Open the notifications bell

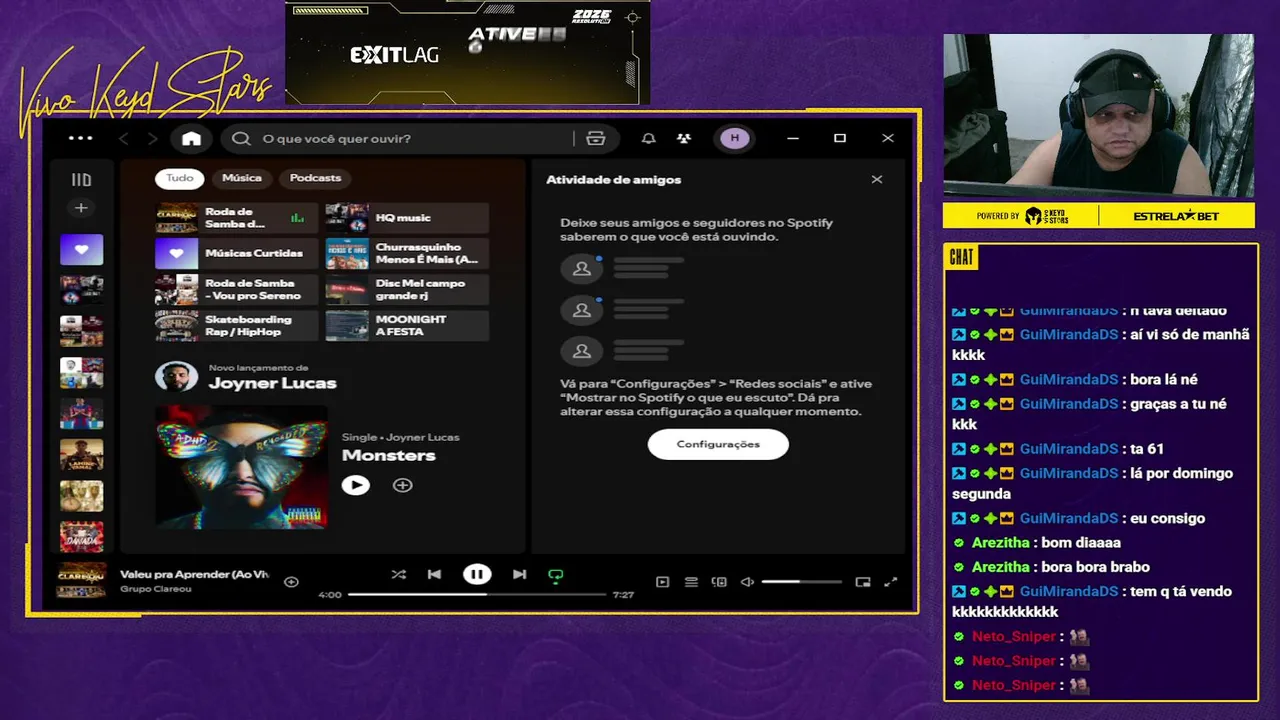tap(648, 138)
